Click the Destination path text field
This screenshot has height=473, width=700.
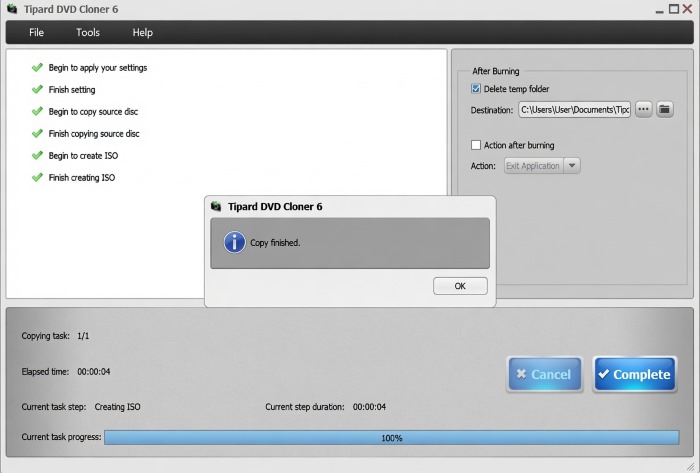pyautogui.click(x=575, y=109)
